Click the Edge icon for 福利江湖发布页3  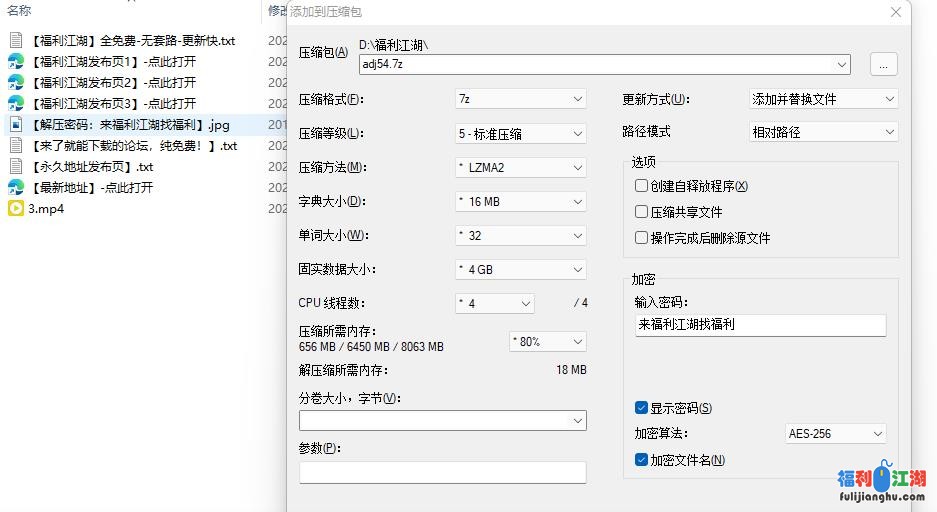coord(16,104)
